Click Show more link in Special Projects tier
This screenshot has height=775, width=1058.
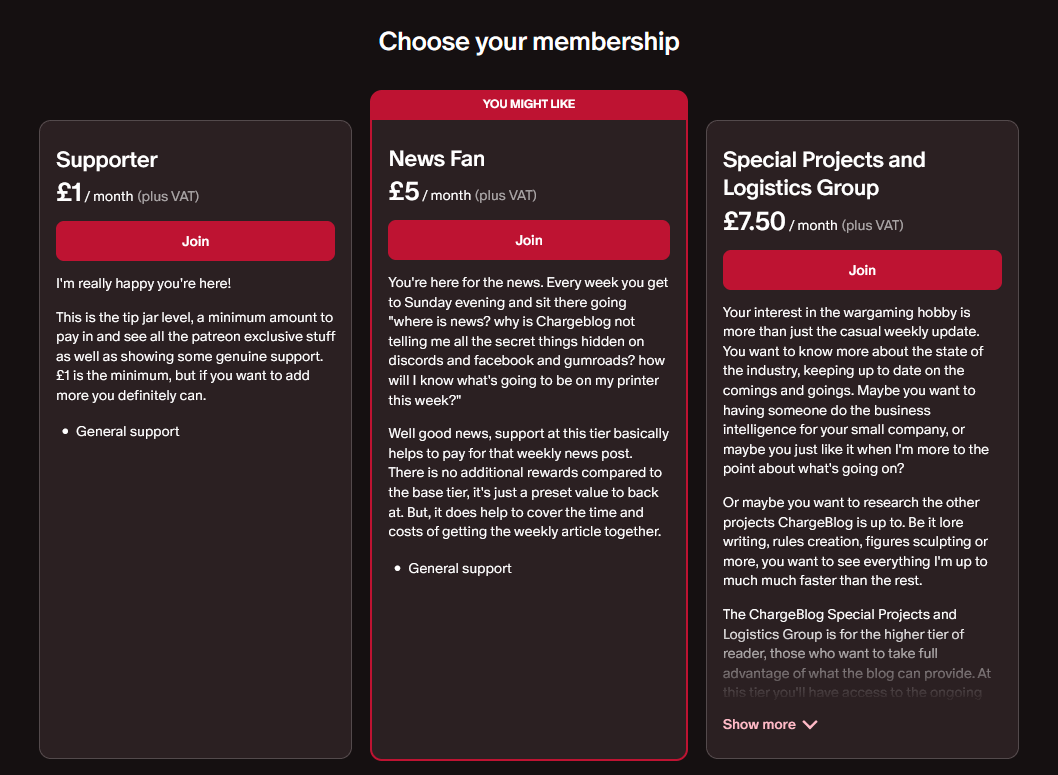[x=770, y=724]
